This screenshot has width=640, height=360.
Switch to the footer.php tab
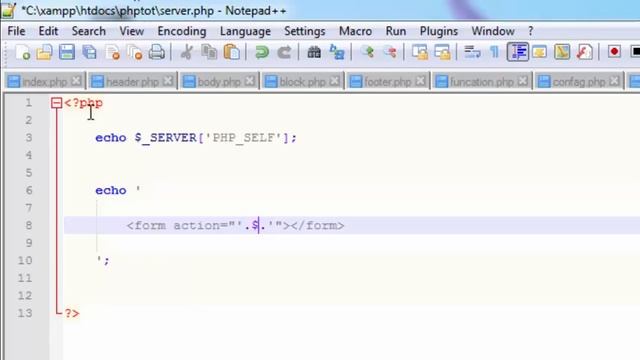(x=387, y=82)
